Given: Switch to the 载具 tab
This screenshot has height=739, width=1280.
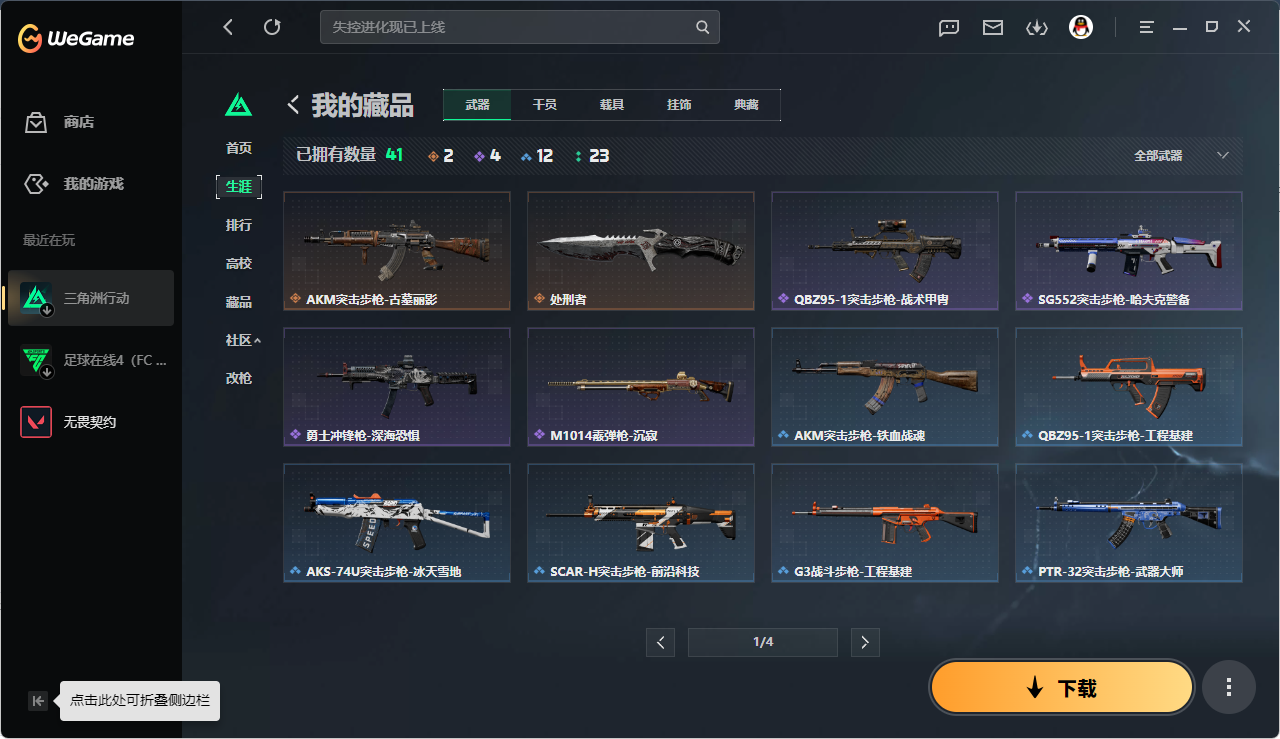Looking at the screenshot, I should click(x=612, y=105).
